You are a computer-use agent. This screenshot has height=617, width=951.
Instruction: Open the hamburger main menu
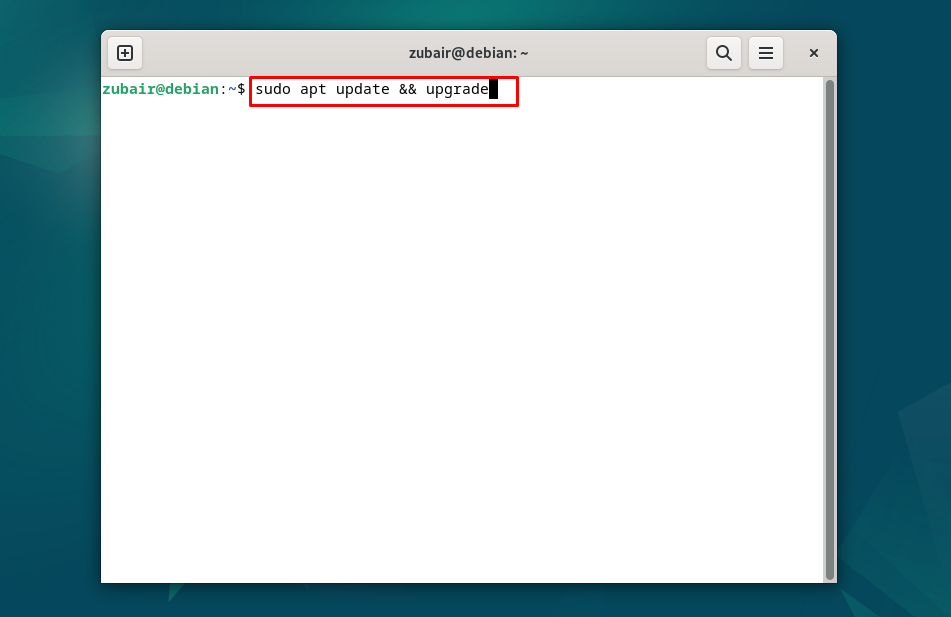pyautogui.click(x=765, y=53)
